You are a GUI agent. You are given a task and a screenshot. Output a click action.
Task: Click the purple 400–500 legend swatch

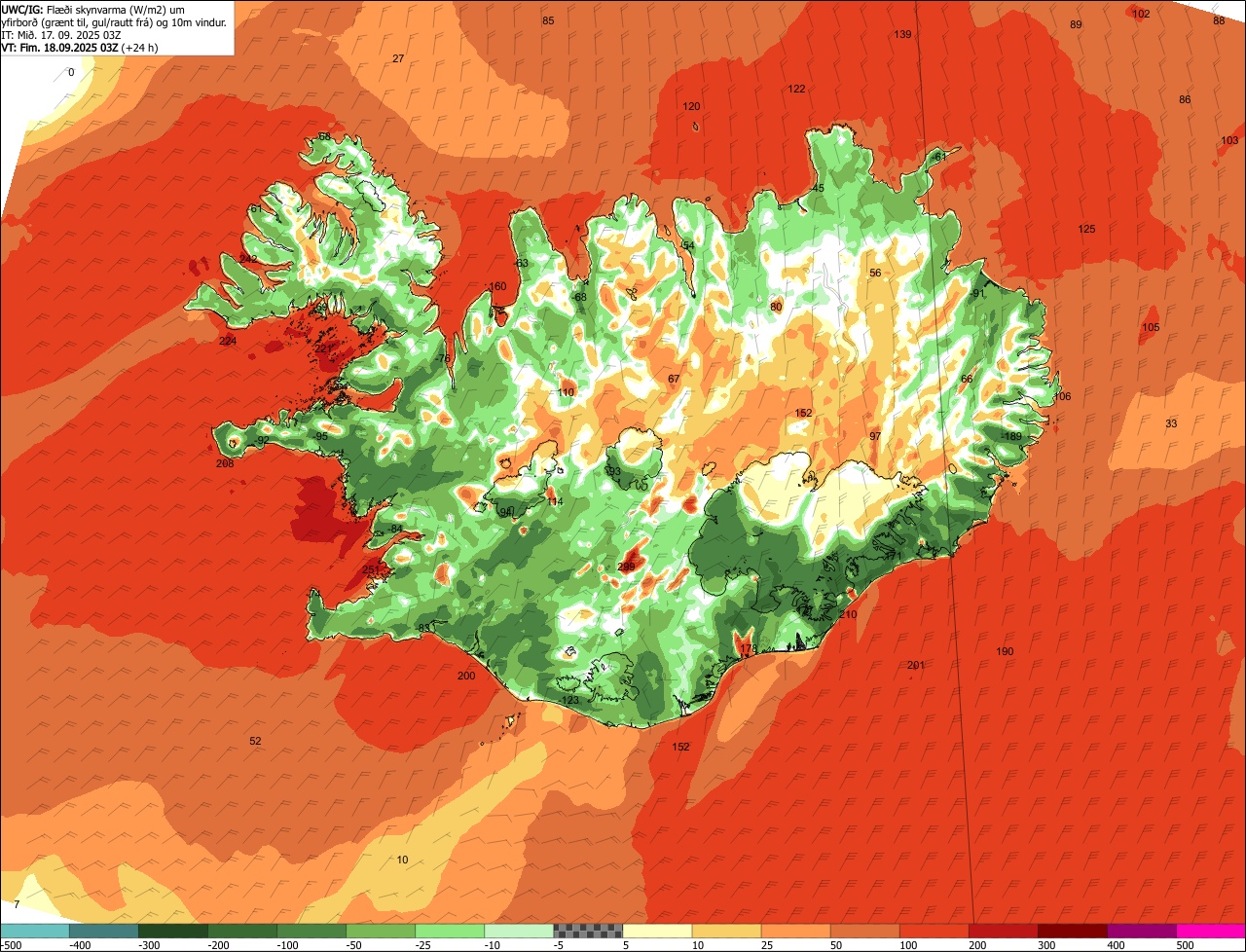click(1142, 931)
